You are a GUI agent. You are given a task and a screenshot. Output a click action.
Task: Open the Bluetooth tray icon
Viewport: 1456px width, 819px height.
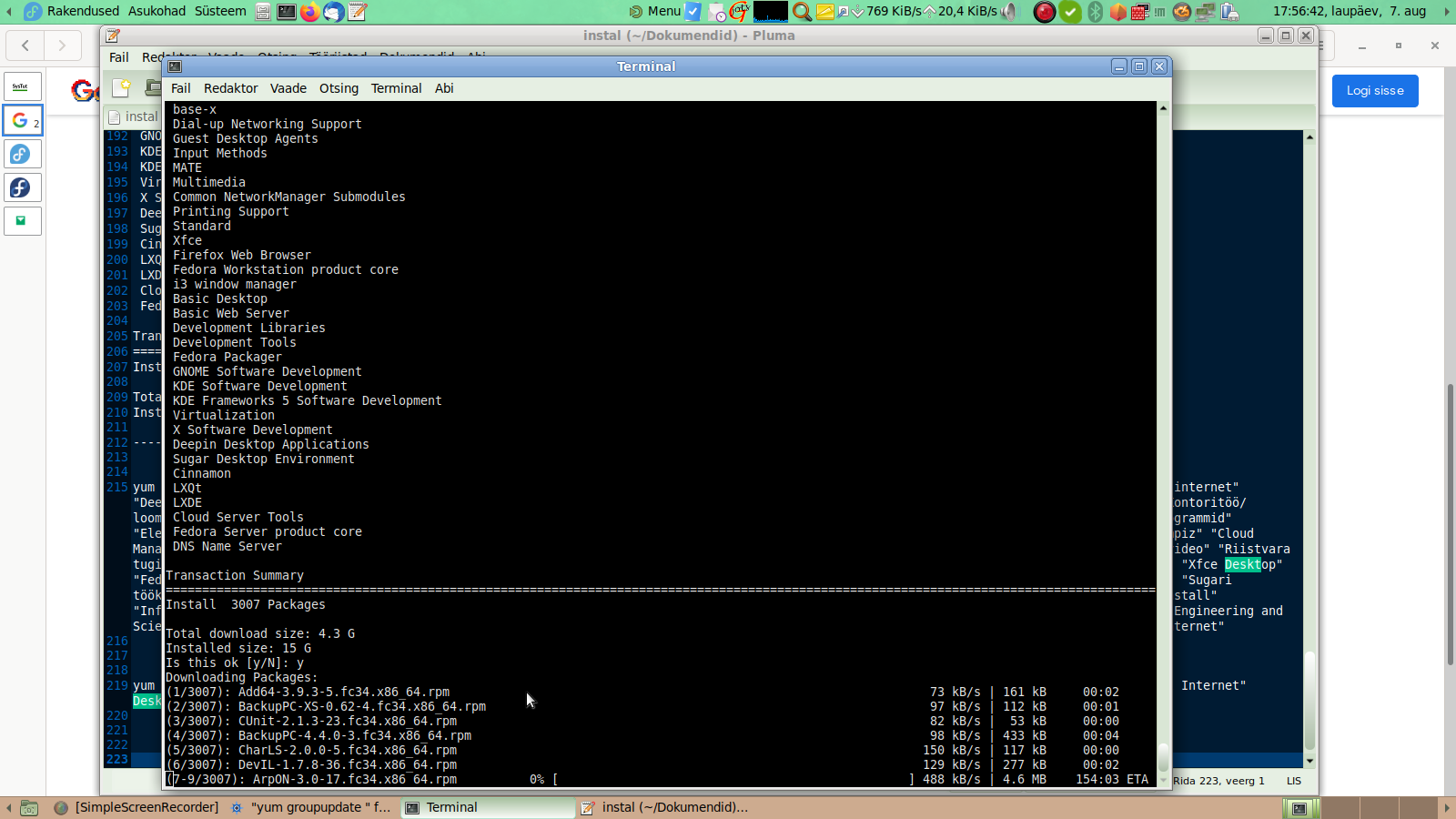pos(1096,11)
